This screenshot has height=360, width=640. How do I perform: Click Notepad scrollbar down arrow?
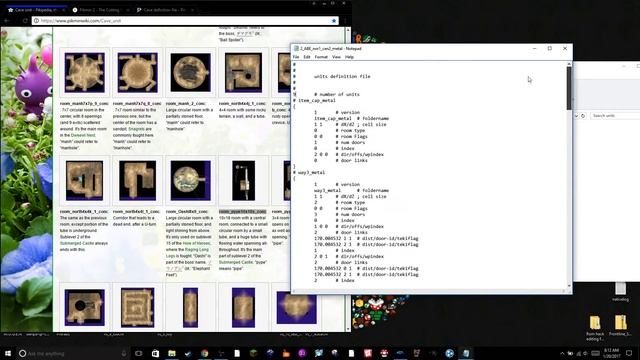[x=569, y=286]
